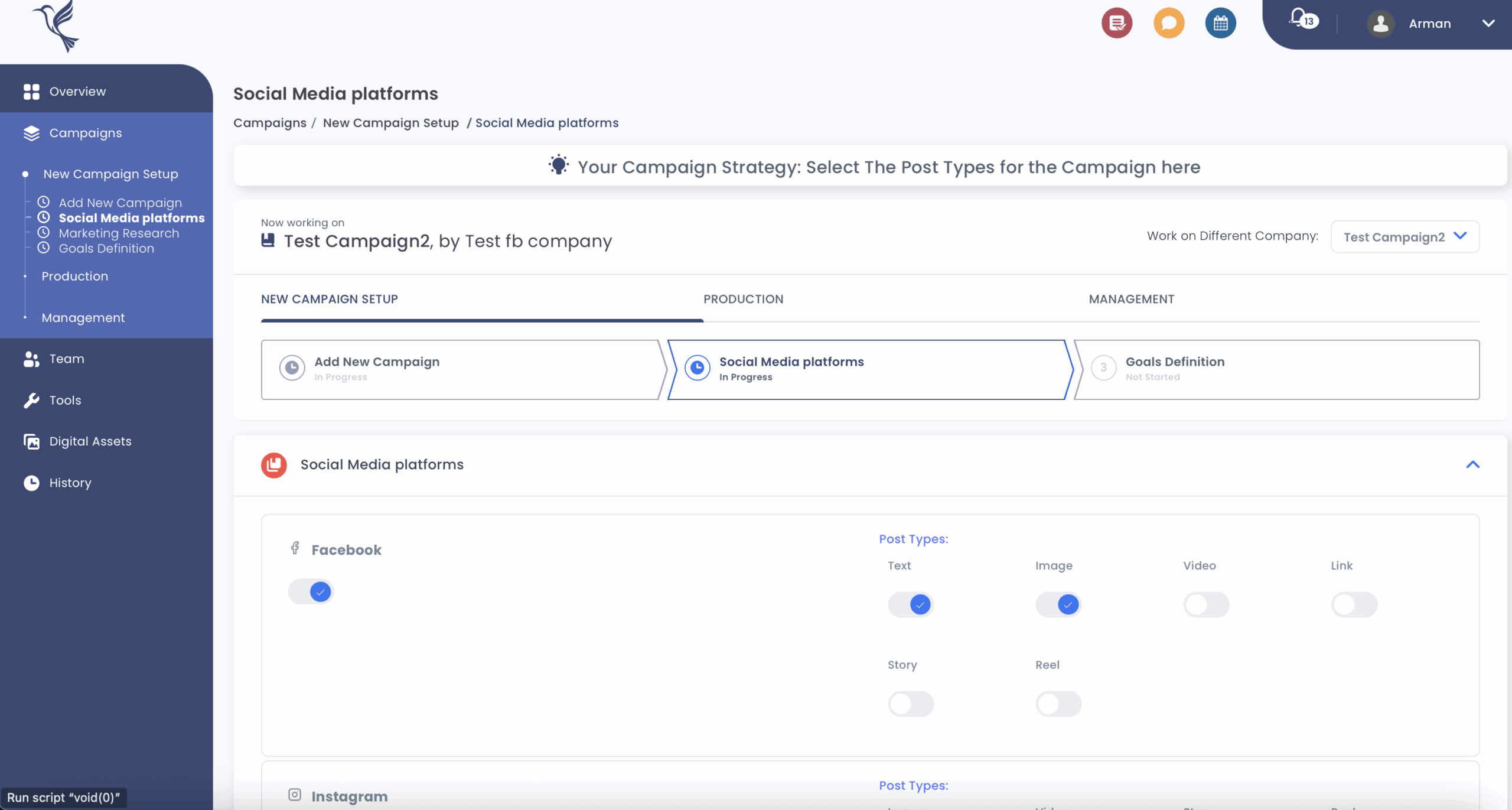1512x810 pixels.
Task: Open the Test Campaign2 company dropdown
Action: [1405, 236]
